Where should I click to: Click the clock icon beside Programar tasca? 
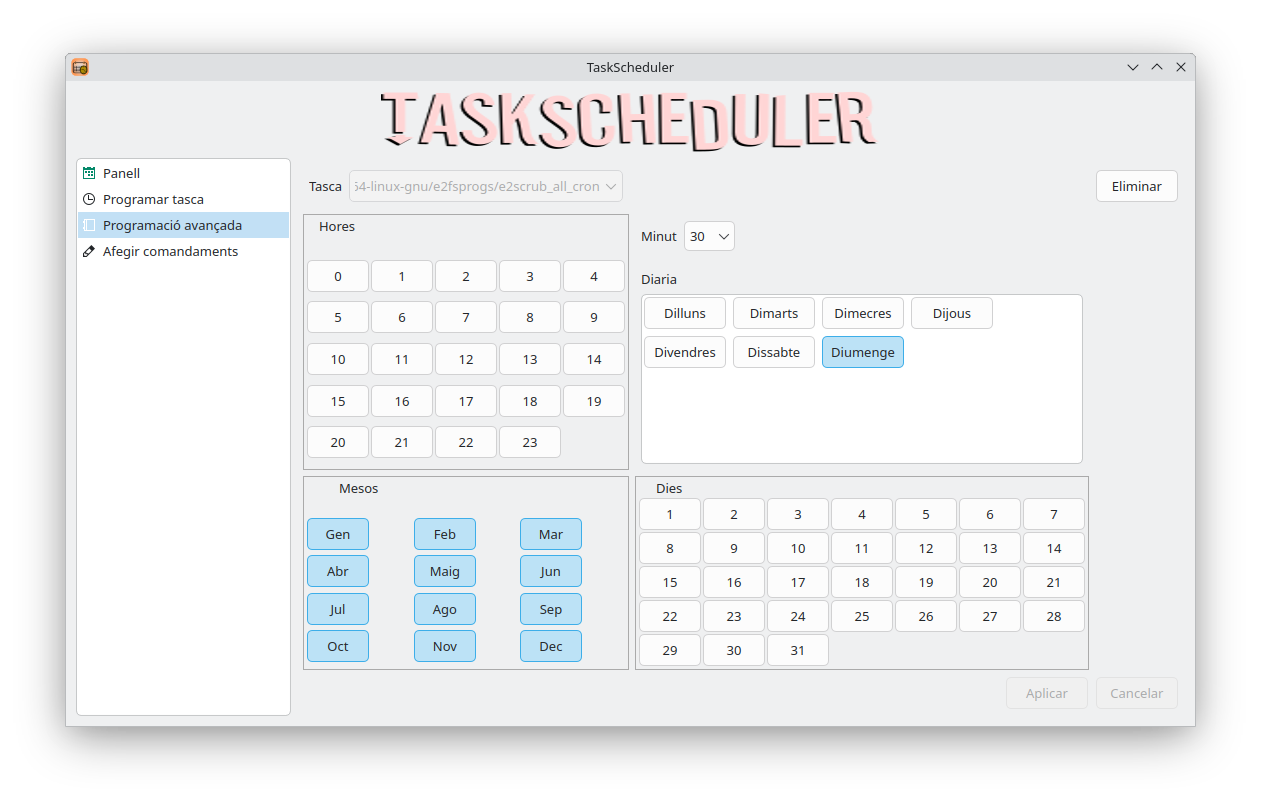point(89,199)
